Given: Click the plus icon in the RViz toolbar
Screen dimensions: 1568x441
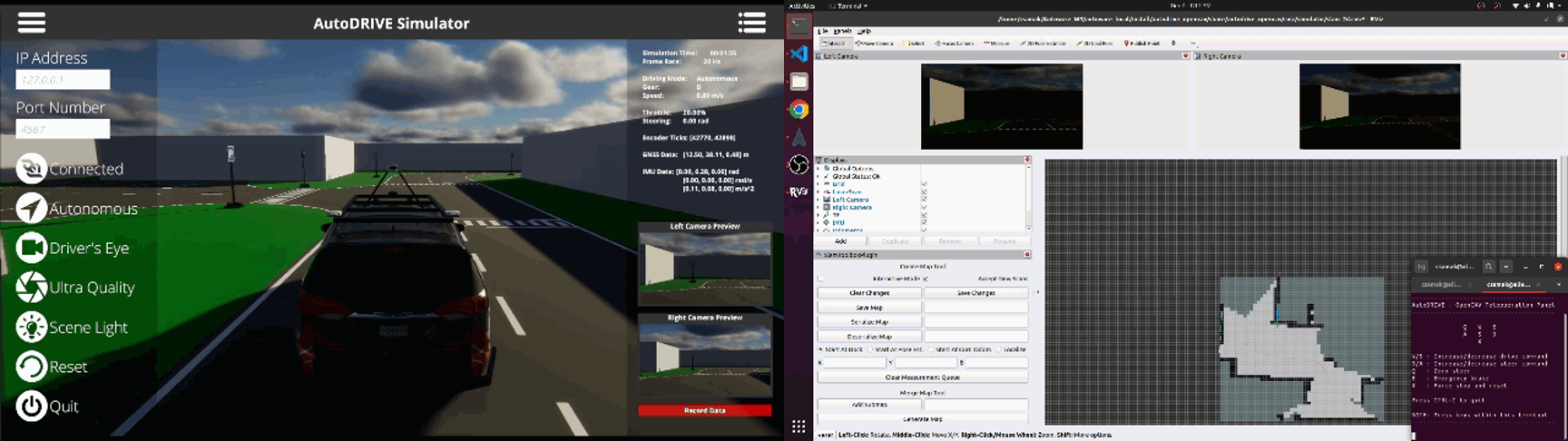Looking at the screenshot, I should (1173, 44).
